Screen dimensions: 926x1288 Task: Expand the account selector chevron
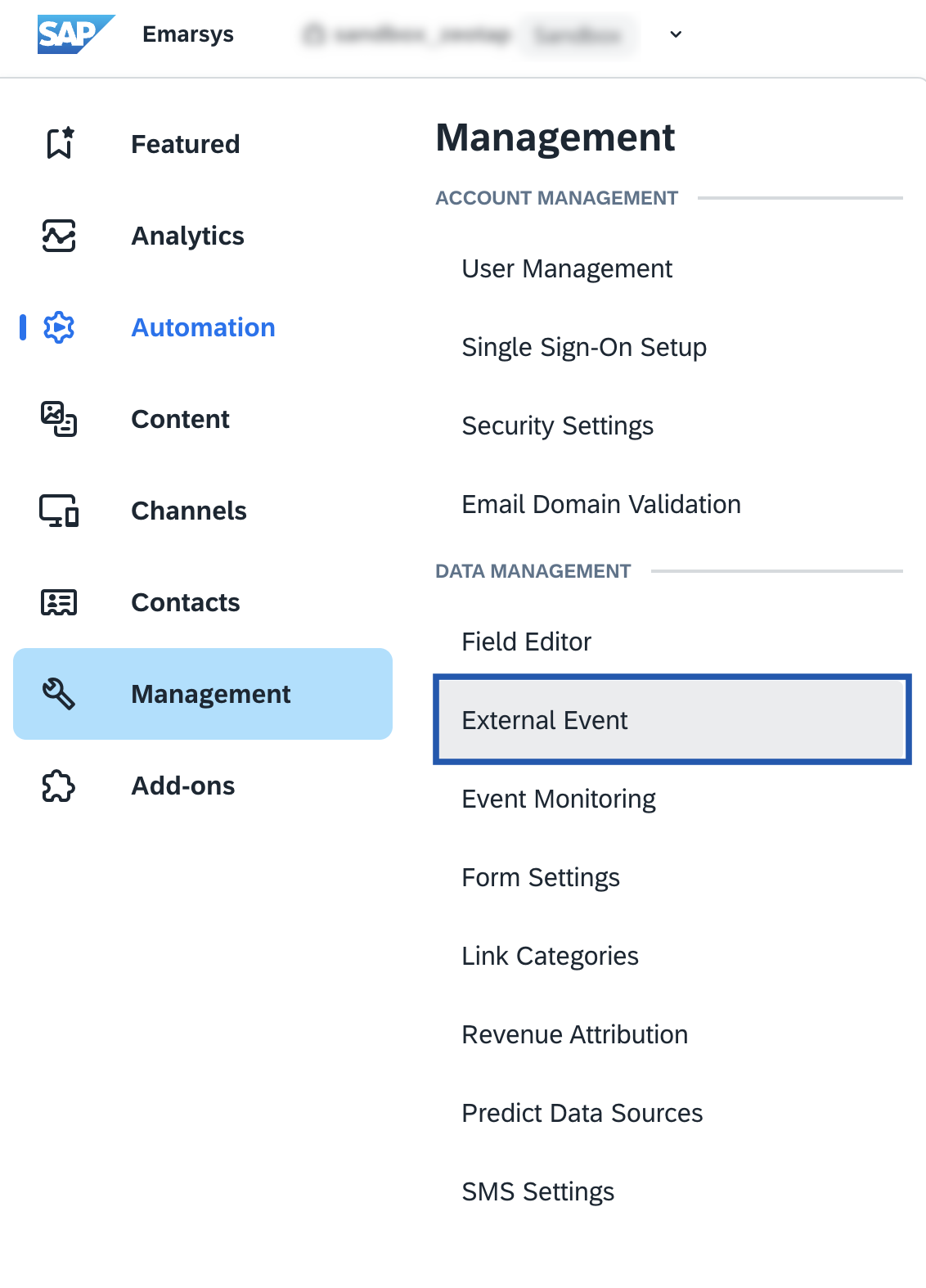tap(676, 34)
